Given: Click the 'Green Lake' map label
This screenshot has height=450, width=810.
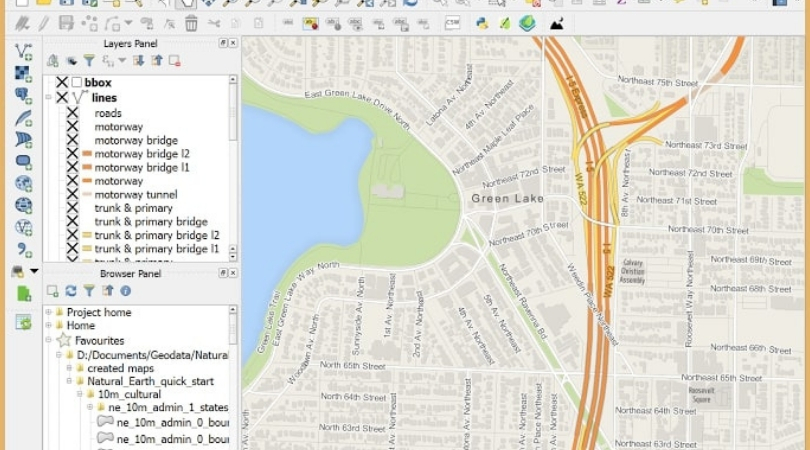Looking at the screenshot, I should coord(507,198).
